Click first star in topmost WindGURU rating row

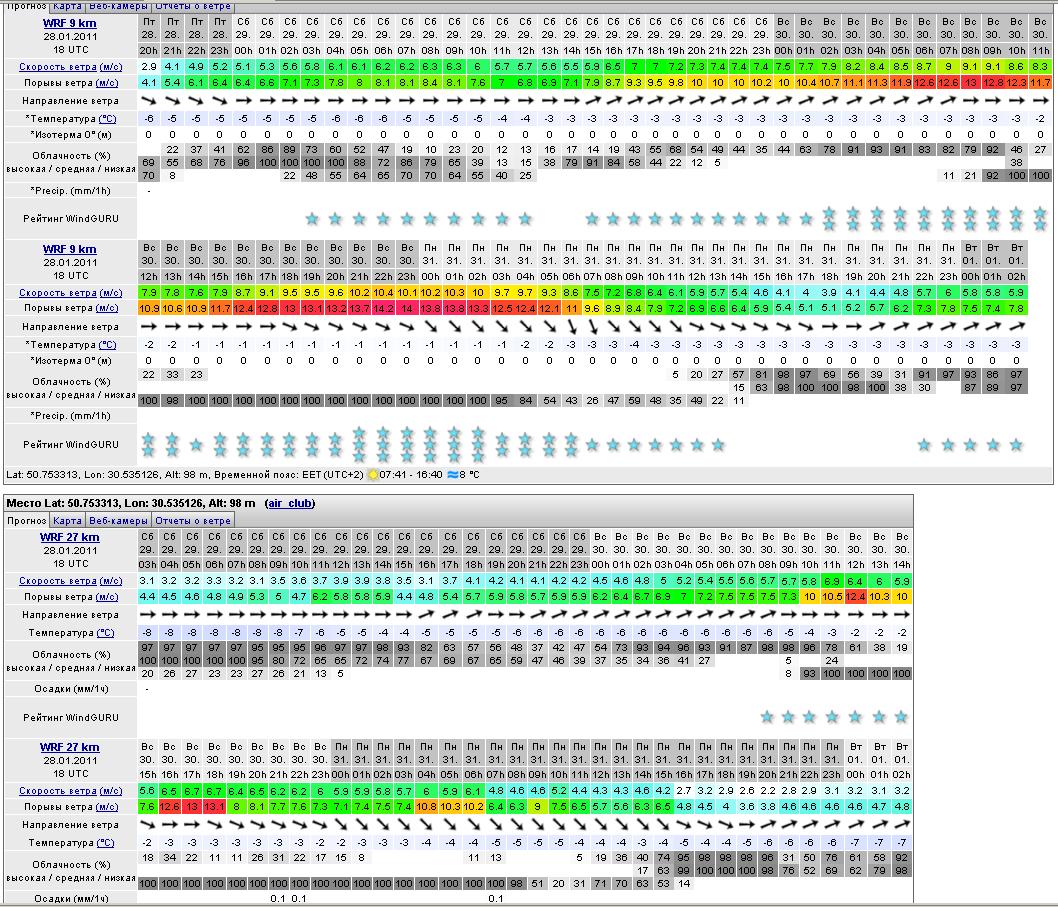(x=311, y=218)
